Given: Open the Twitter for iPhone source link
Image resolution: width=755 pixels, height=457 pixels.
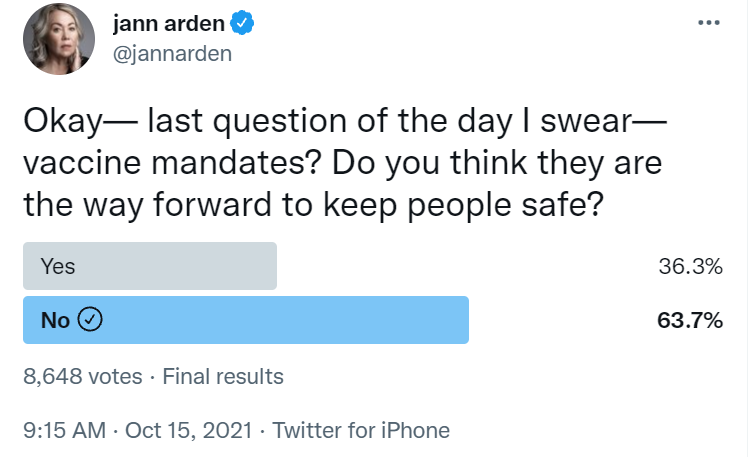Looking at the screenshot, I should (x=361, y=431).
